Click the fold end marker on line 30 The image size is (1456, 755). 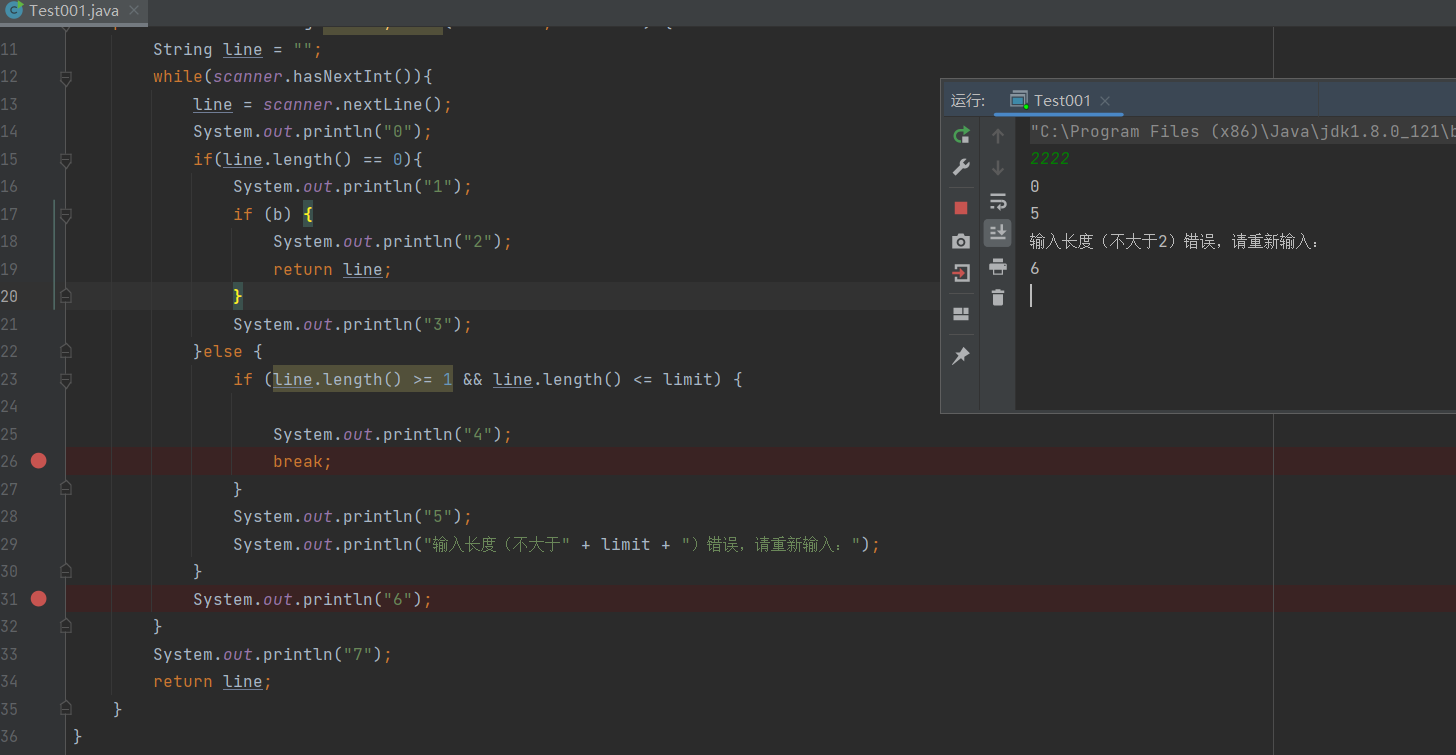point(66,571)
